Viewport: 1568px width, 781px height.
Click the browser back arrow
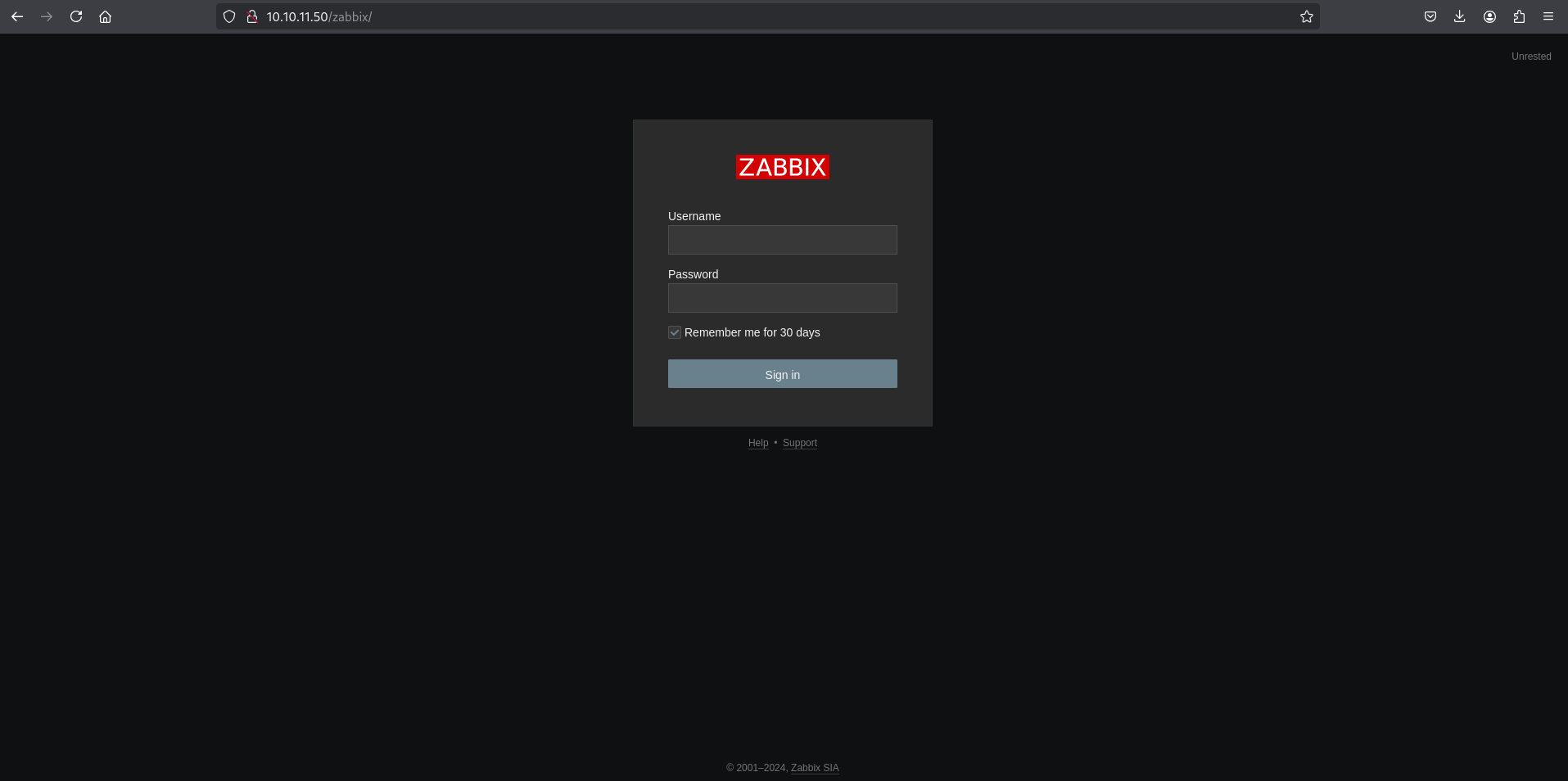click(17, 16)
